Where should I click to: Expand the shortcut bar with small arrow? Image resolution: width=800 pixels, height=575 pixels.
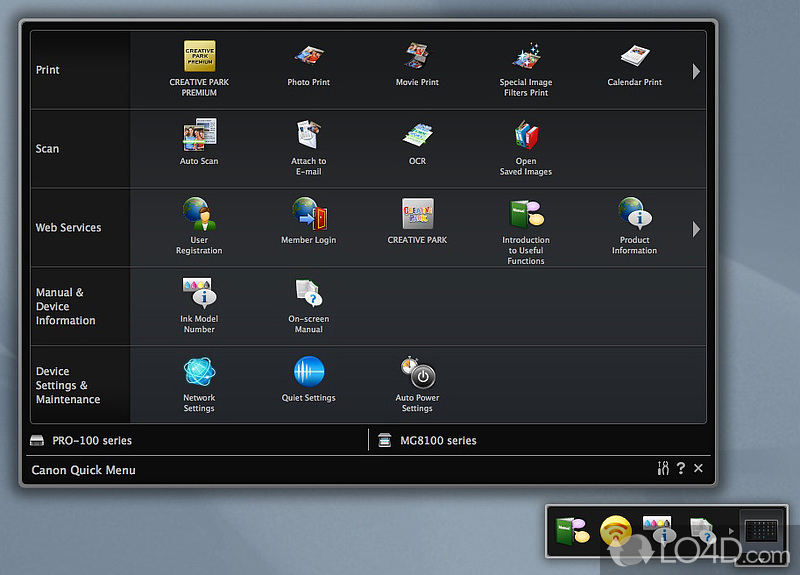click(x=731, y=531)
